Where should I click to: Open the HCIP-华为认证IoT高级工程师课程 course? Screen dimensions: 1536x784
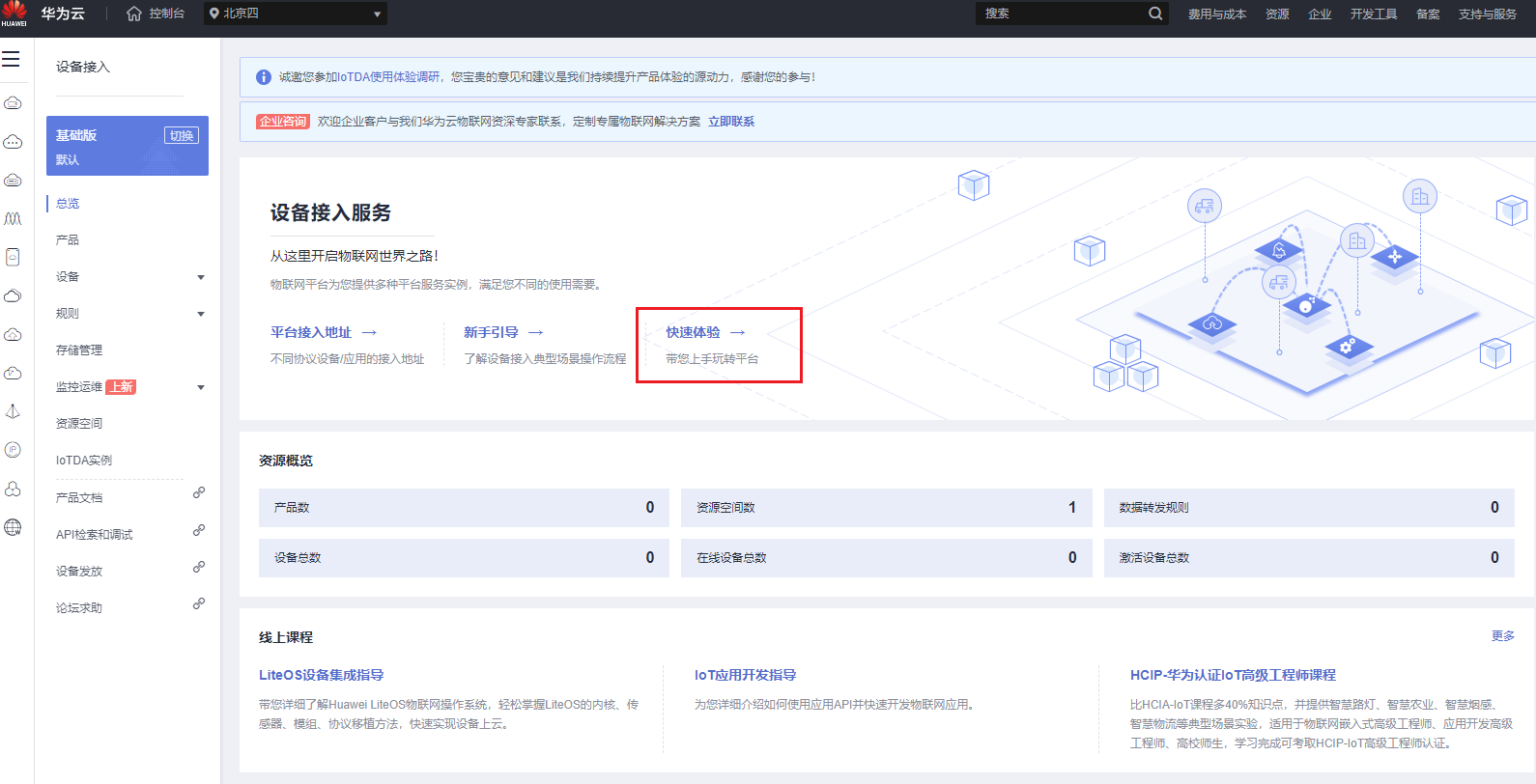tap(1233, 675)
